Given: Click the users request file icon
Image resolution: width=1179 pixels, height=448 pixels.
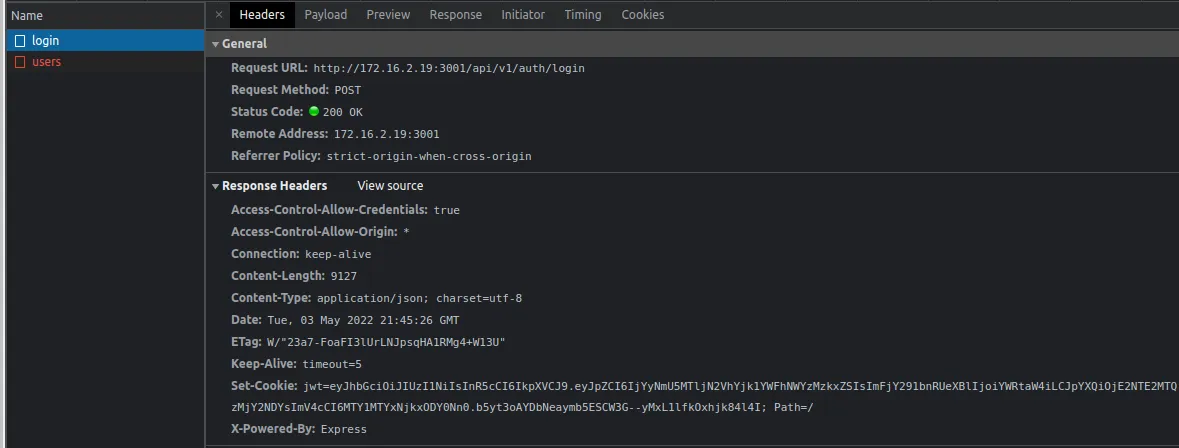Looking at the screenshot, I should click(20, 62).
